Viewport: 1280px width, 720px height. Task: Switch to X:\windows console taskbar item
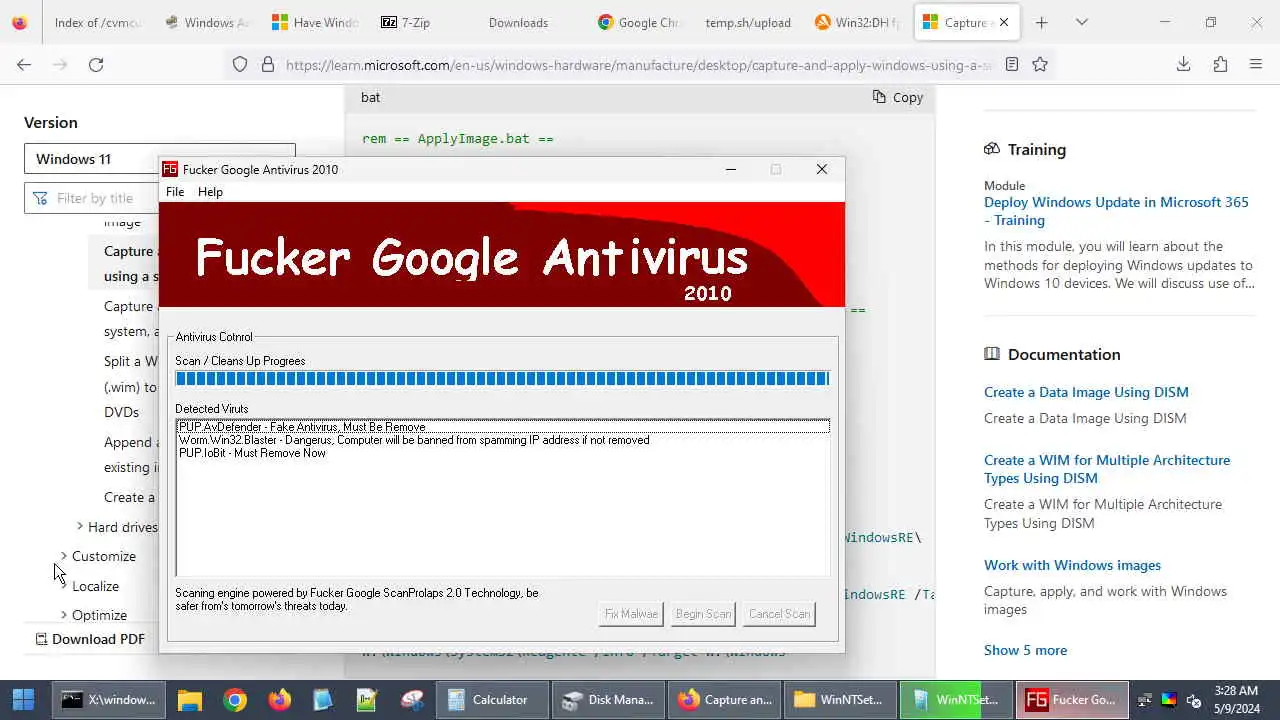[x=109, y=700]
